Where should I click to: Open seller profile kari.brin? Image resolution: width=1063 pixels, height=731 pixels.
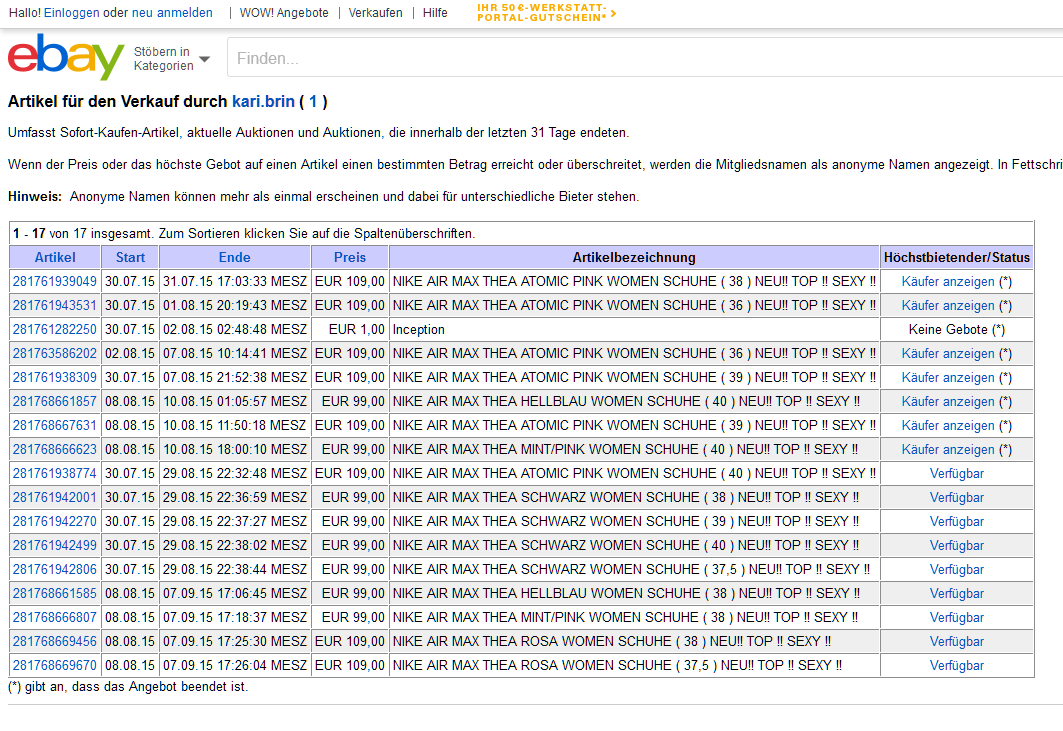tap(263, 101)
